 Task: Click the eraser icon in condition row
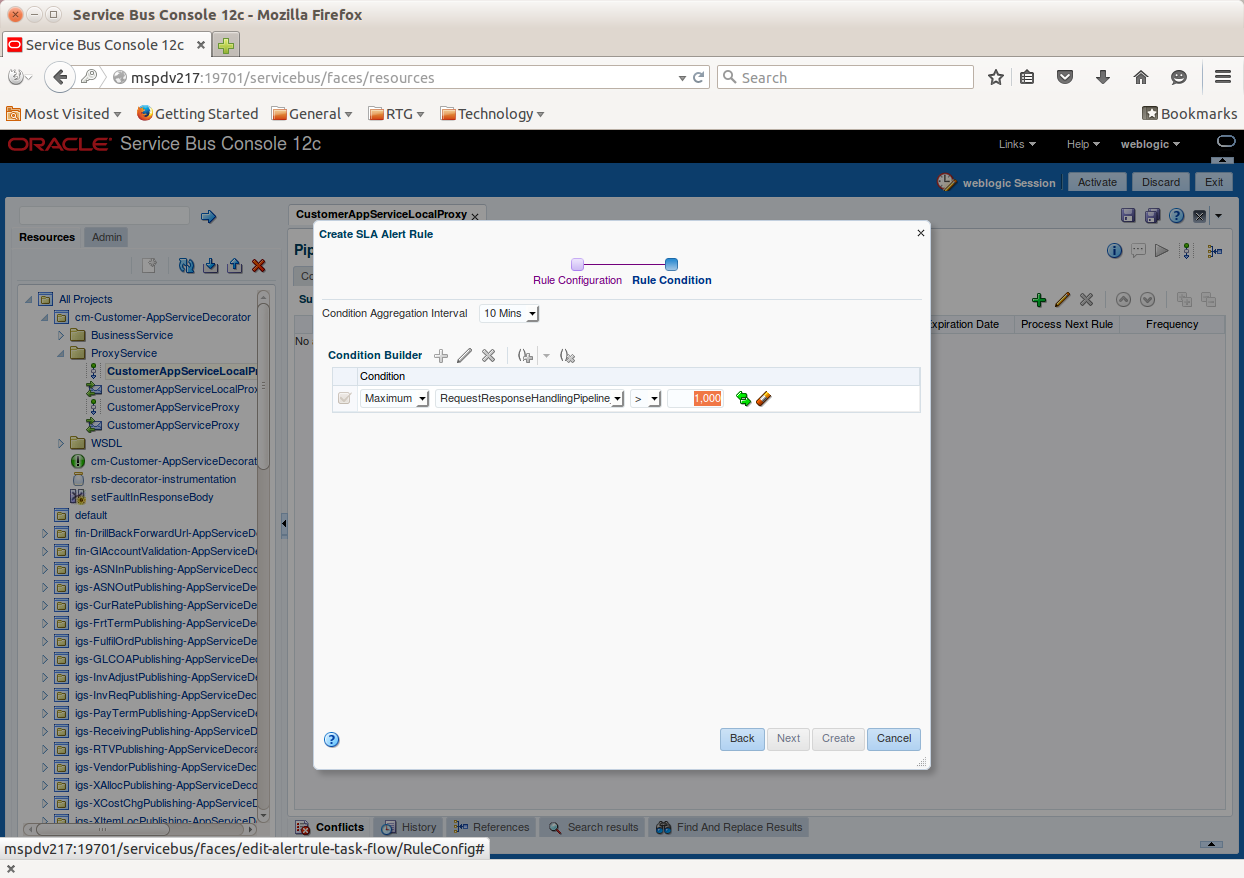coord(764,398)
